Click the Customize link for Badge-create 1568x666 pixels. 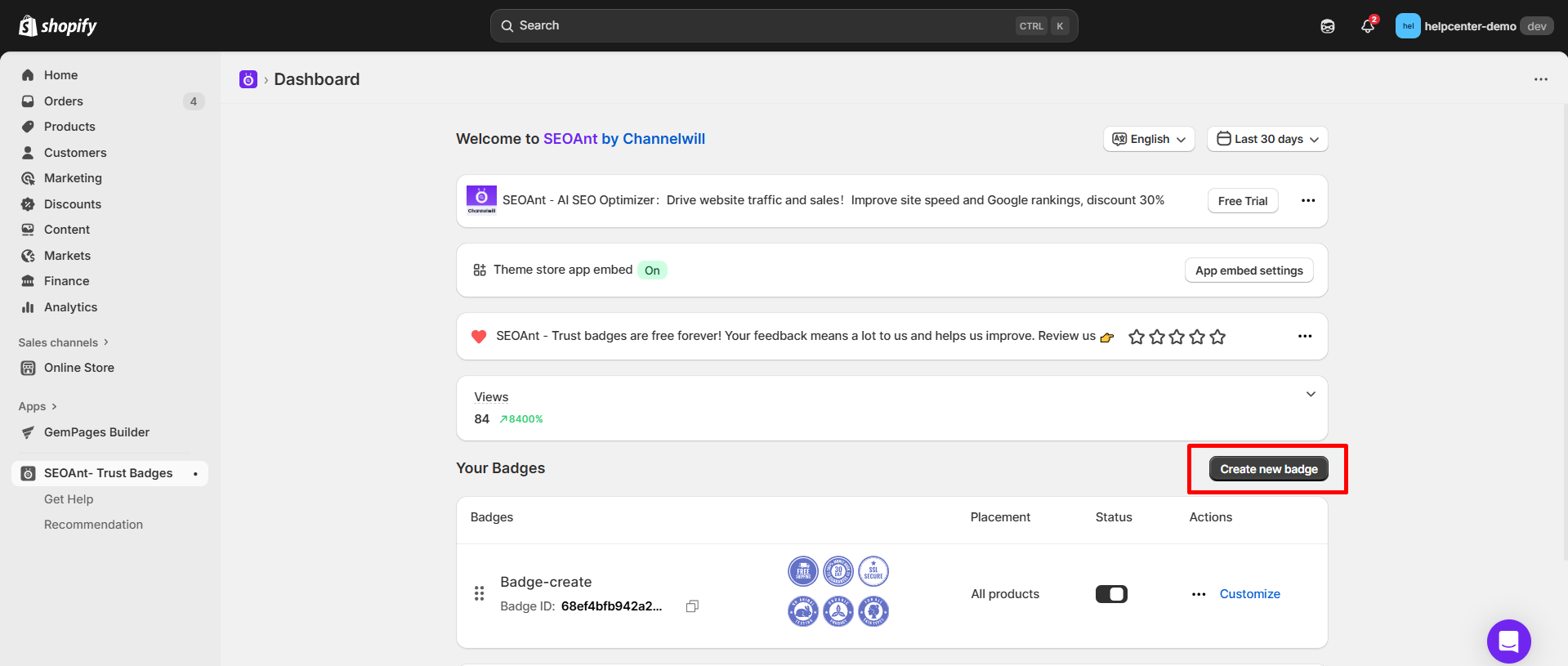click(x=1249, y=594)
